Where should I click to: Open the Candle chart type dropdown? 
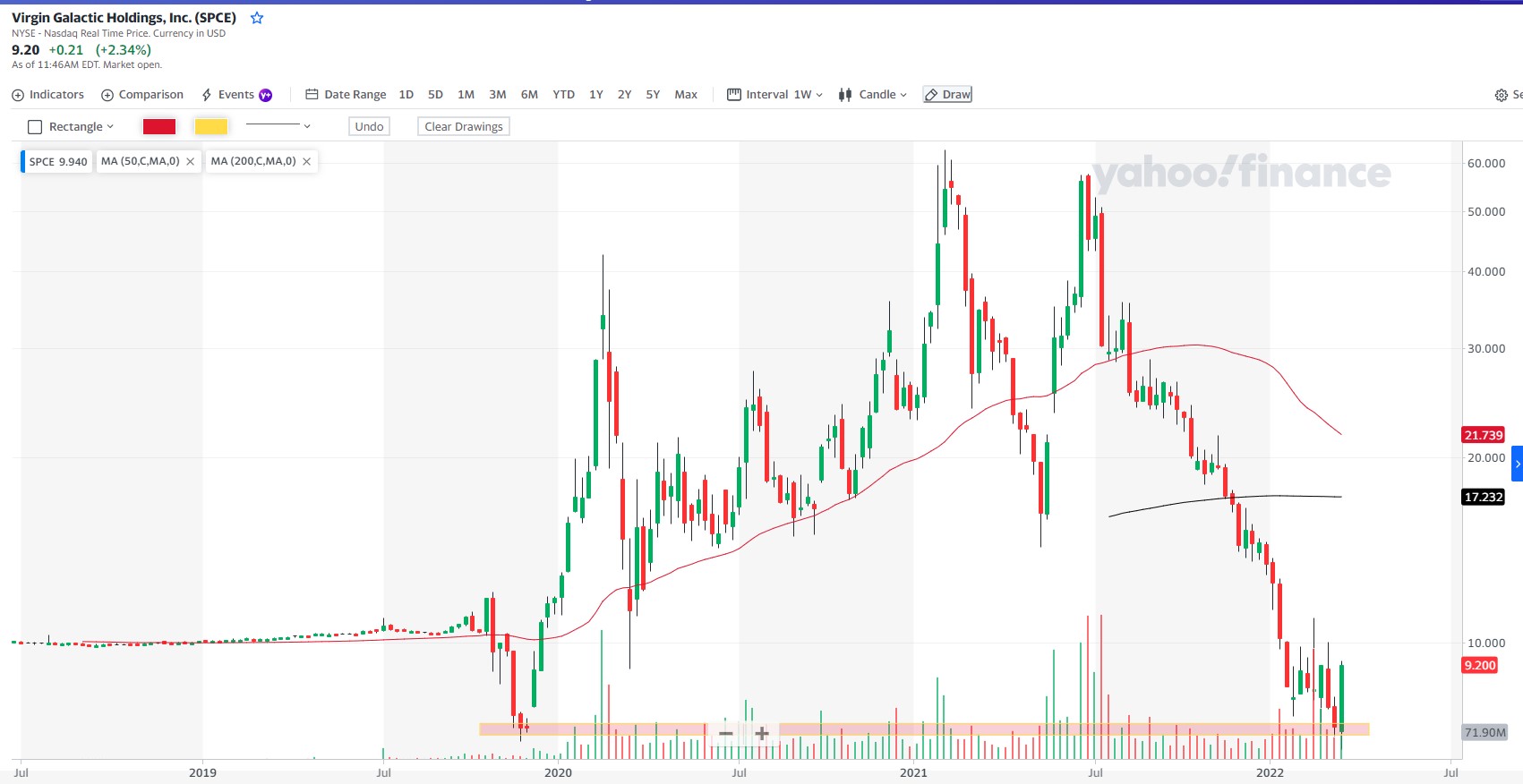tap(873, 95)
